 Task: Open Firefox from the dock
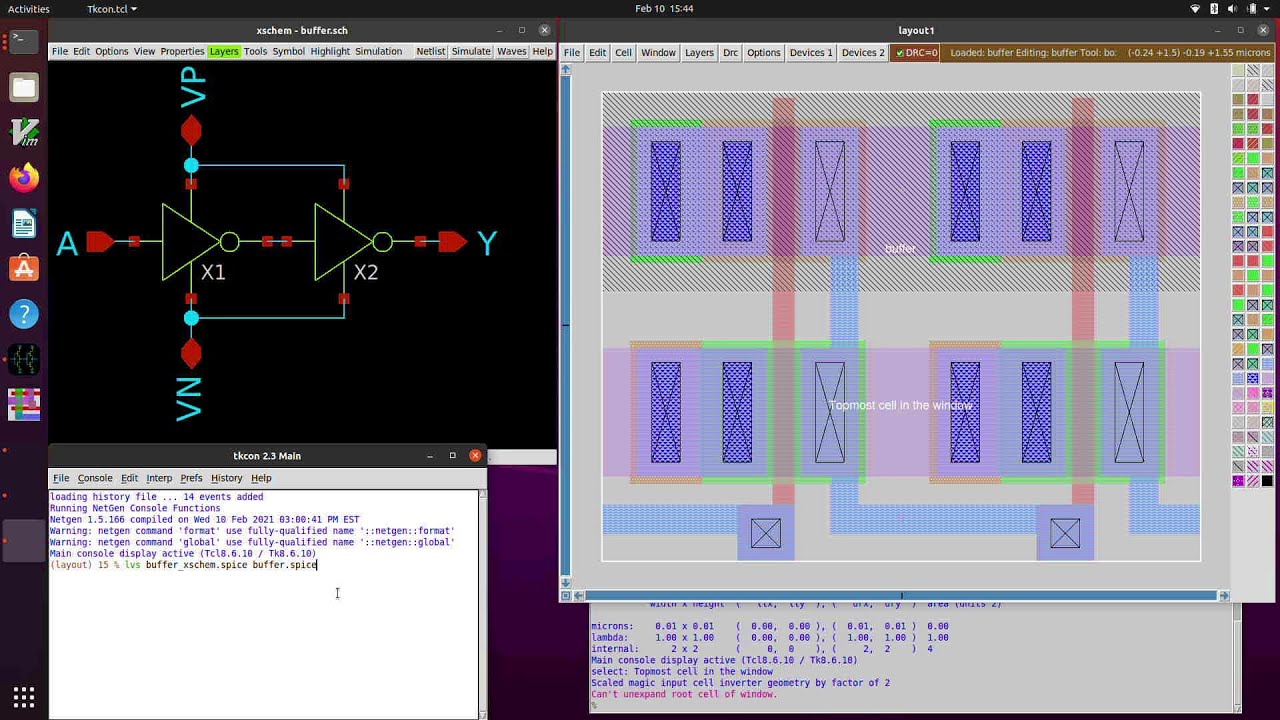point(24,178)
